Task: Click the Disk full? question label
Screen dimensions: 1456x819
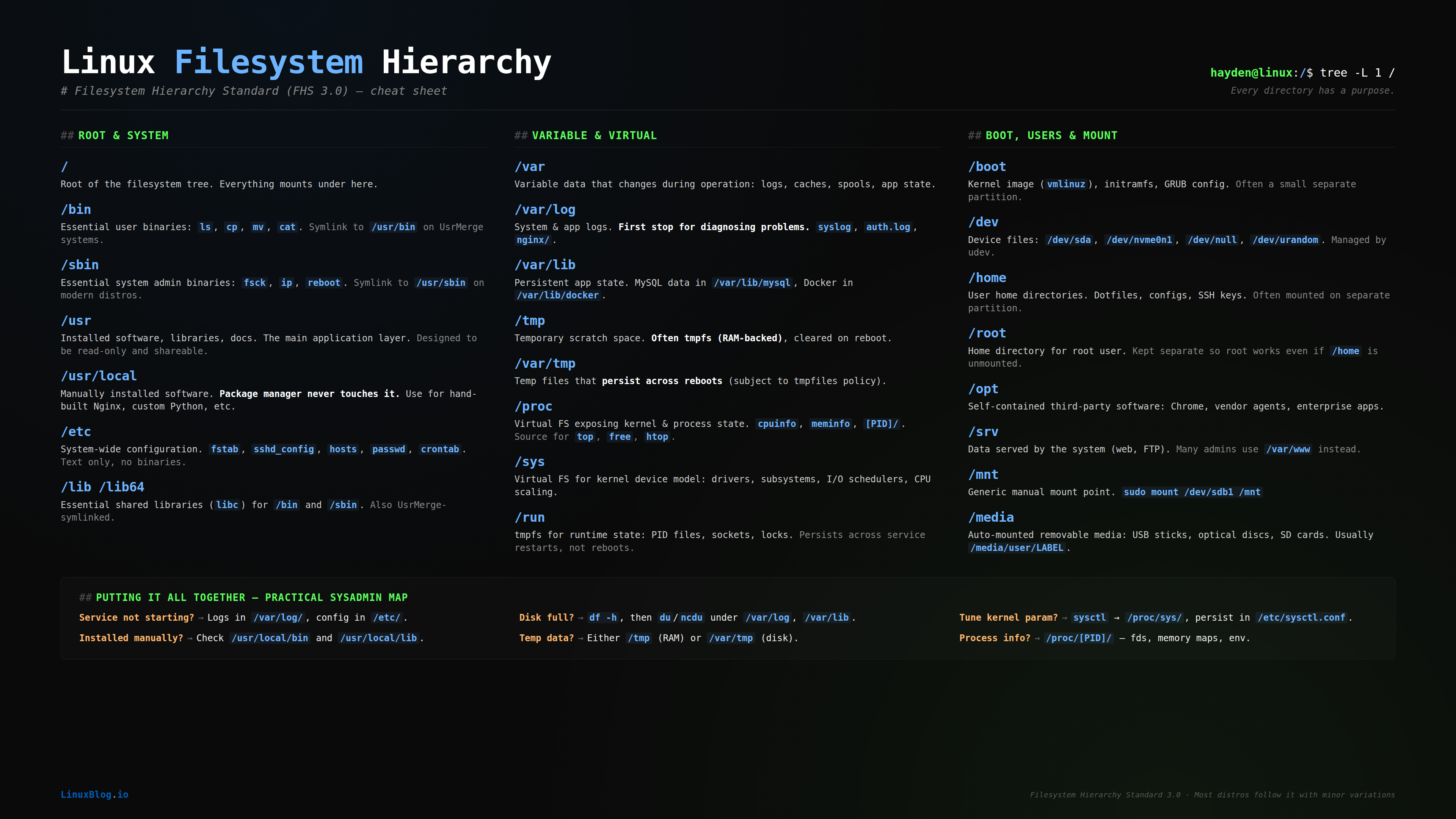Action: pos(546,617)
